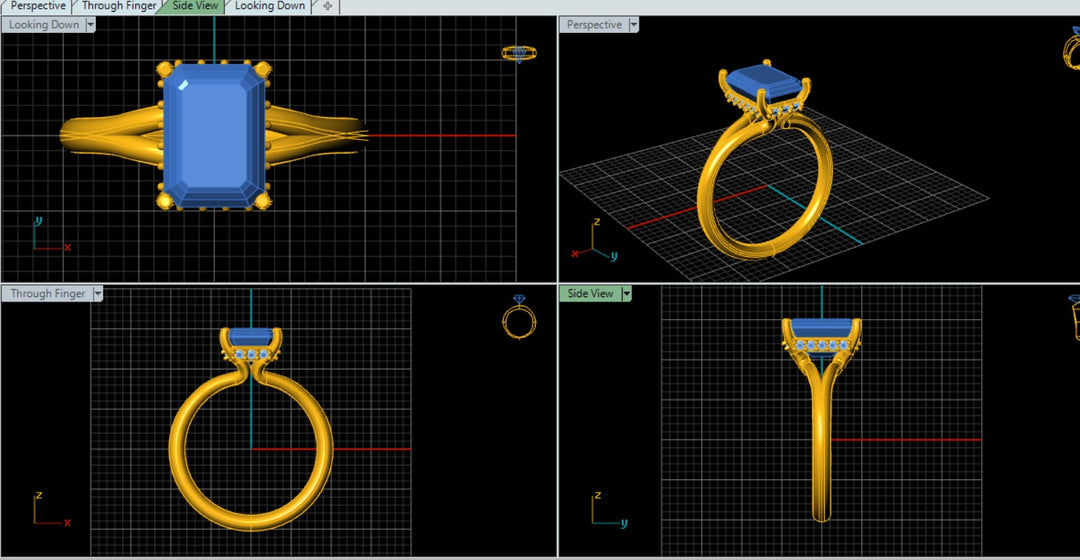The width and height of the screenshot is (1080, 560).
Task: Switch to the Perspective tab
Action: click(37, 6)
